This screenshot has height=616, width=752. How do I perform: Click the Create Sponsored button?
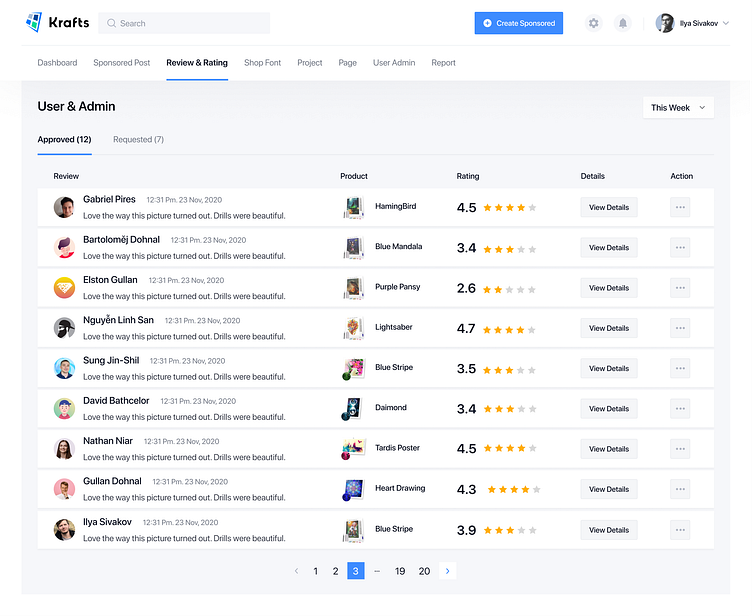[x=519, y=23]
